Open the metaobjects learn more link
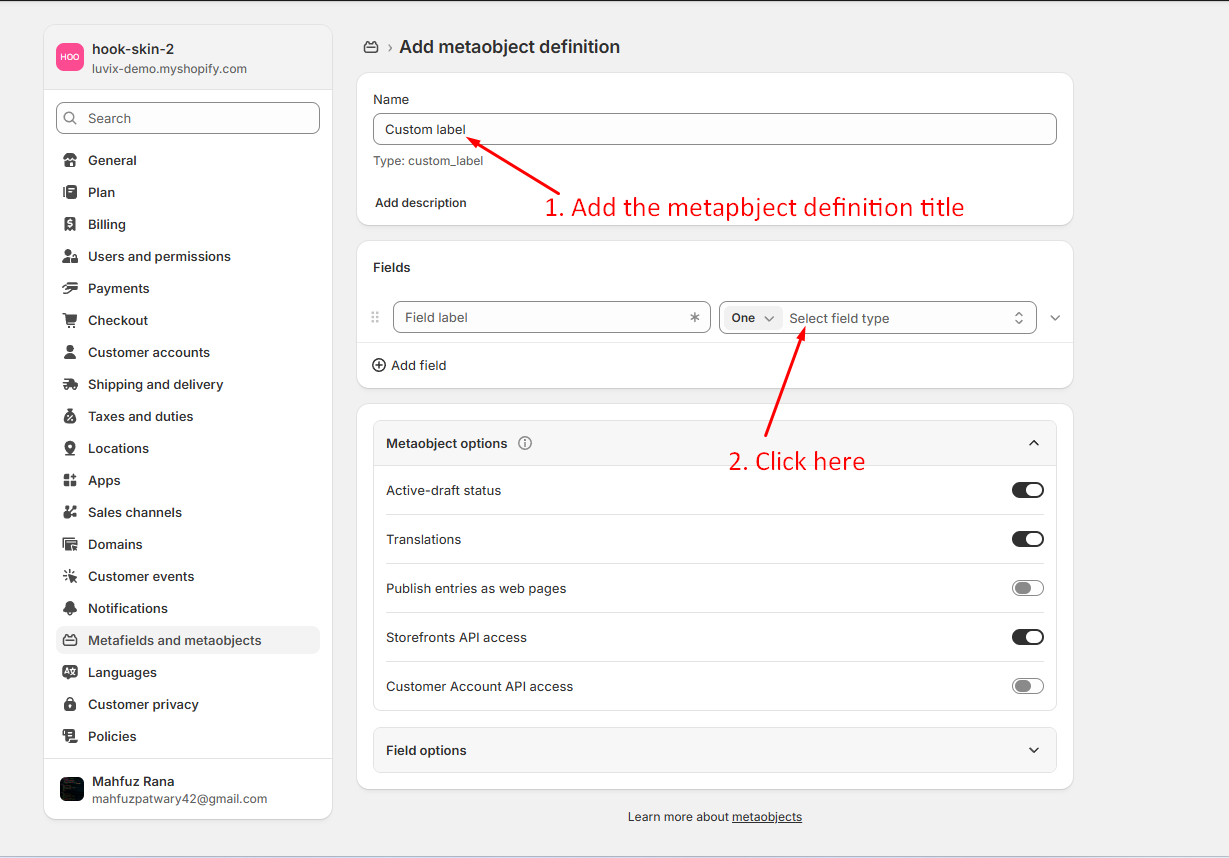Image resolution: width=1229 pixels, height=858 pixels. click(766, 817)
